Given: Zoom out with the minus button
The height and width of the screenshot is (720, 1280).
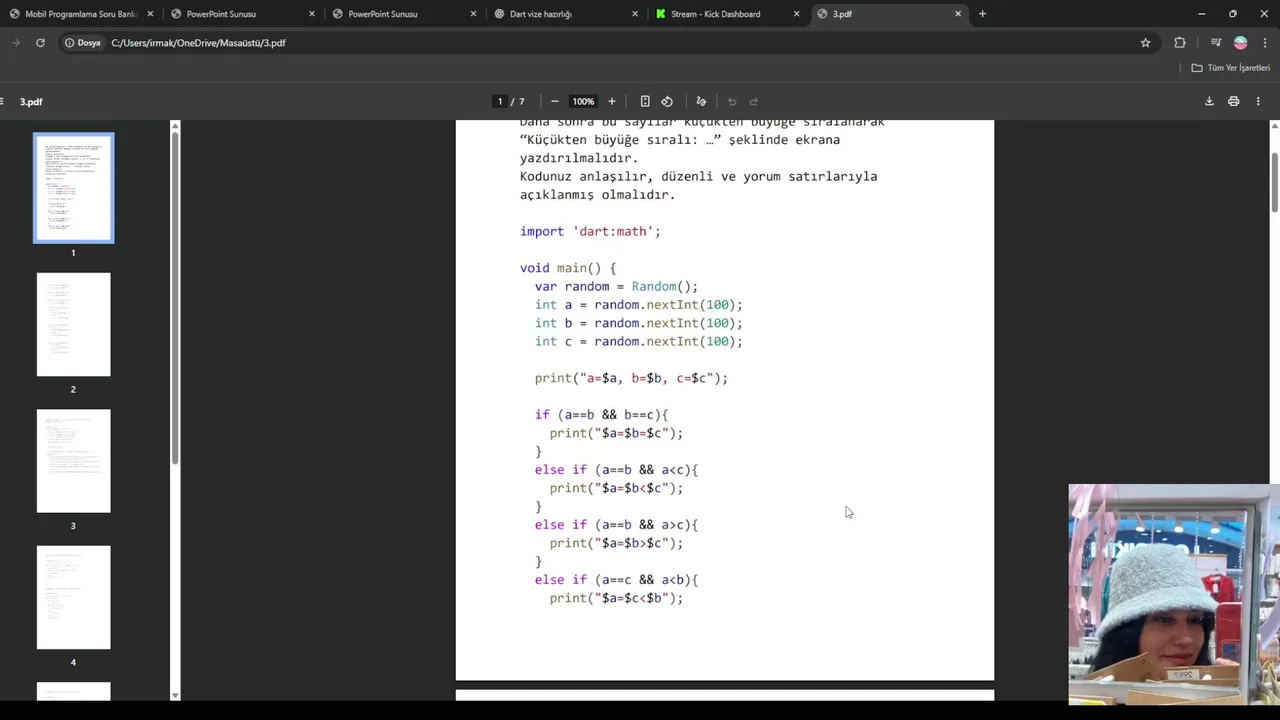Looking at the screenshot, I should pyautogui.click(x=555, y=101).
